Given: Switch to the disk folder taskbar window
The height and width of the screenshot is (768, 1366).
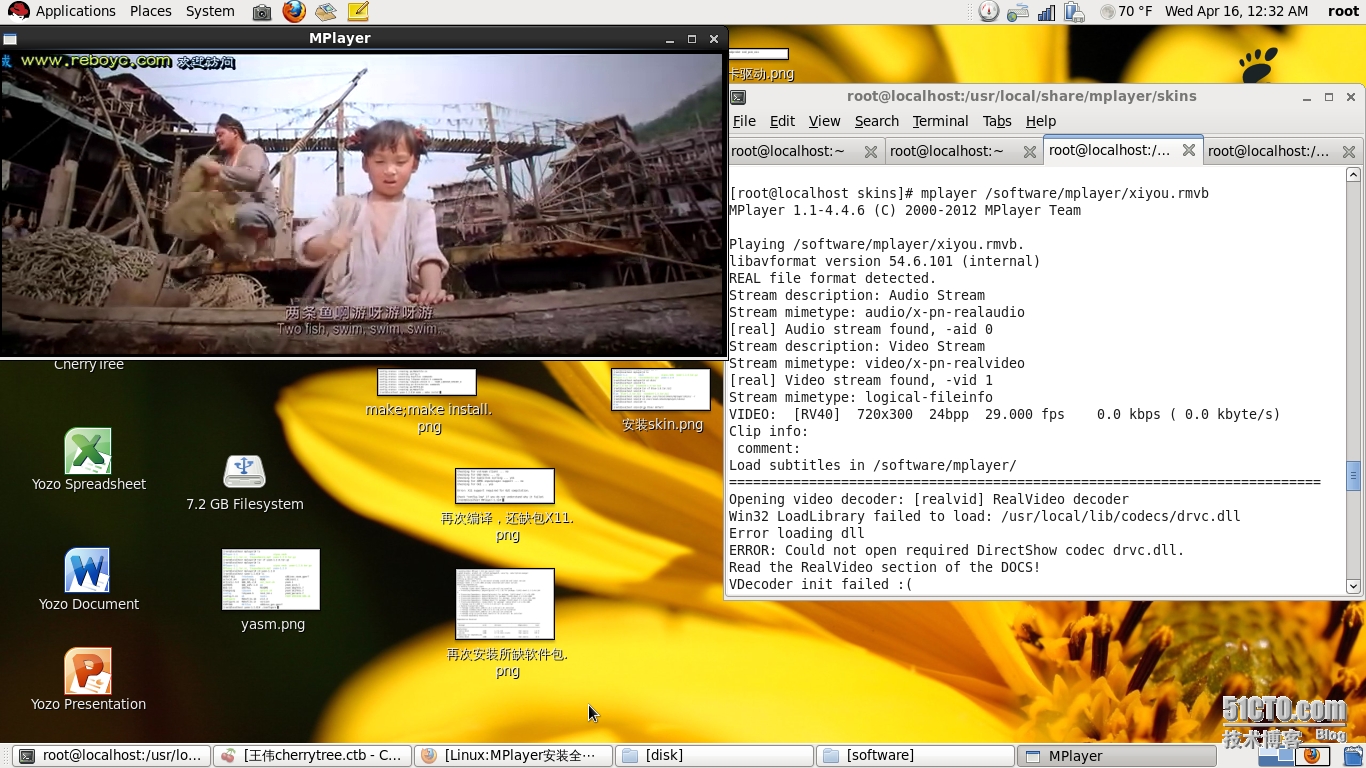Looking at the screenshot, I should pos(714,756).
